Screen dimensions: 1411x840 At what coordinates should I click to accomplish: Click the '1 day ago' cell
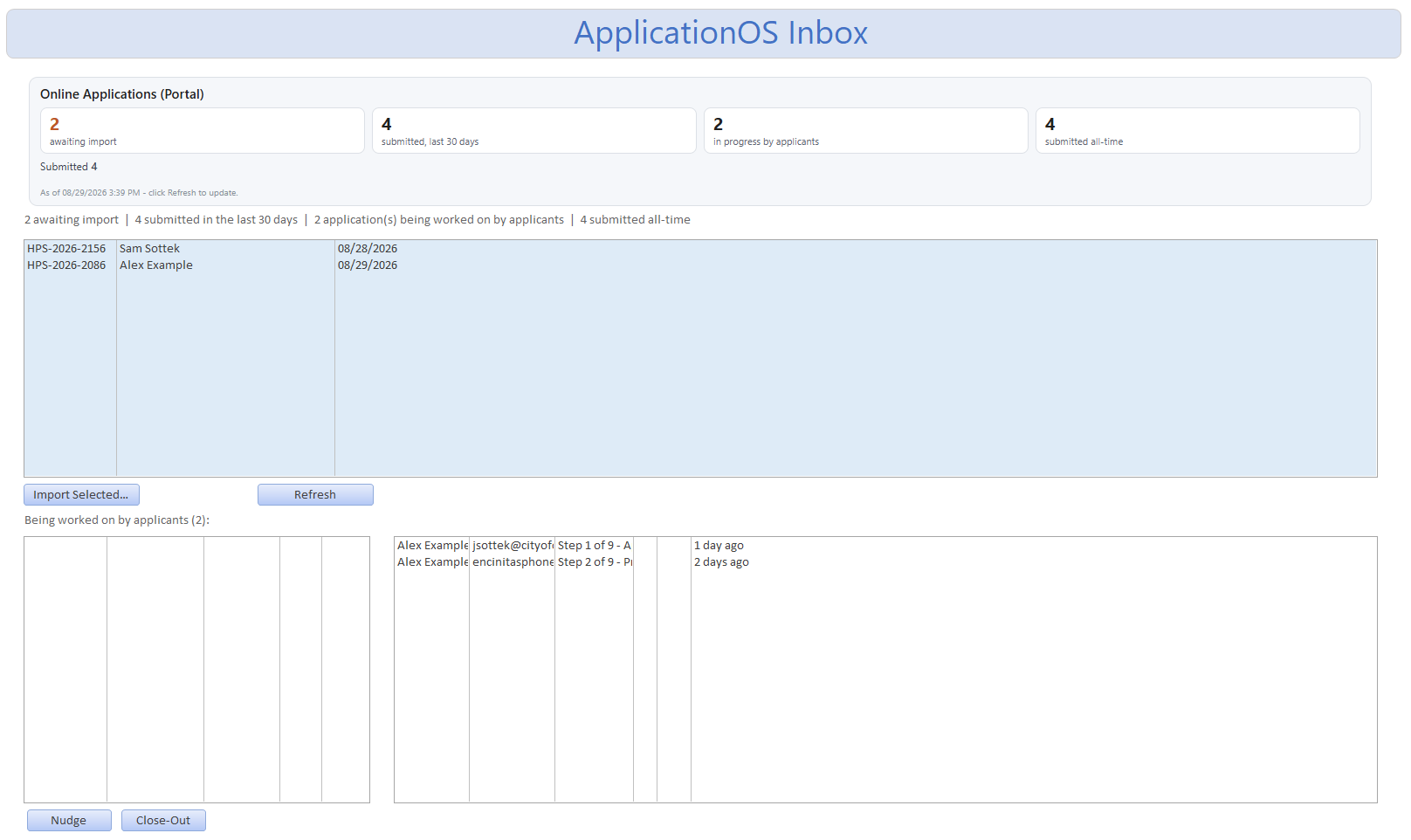(719, 546)
